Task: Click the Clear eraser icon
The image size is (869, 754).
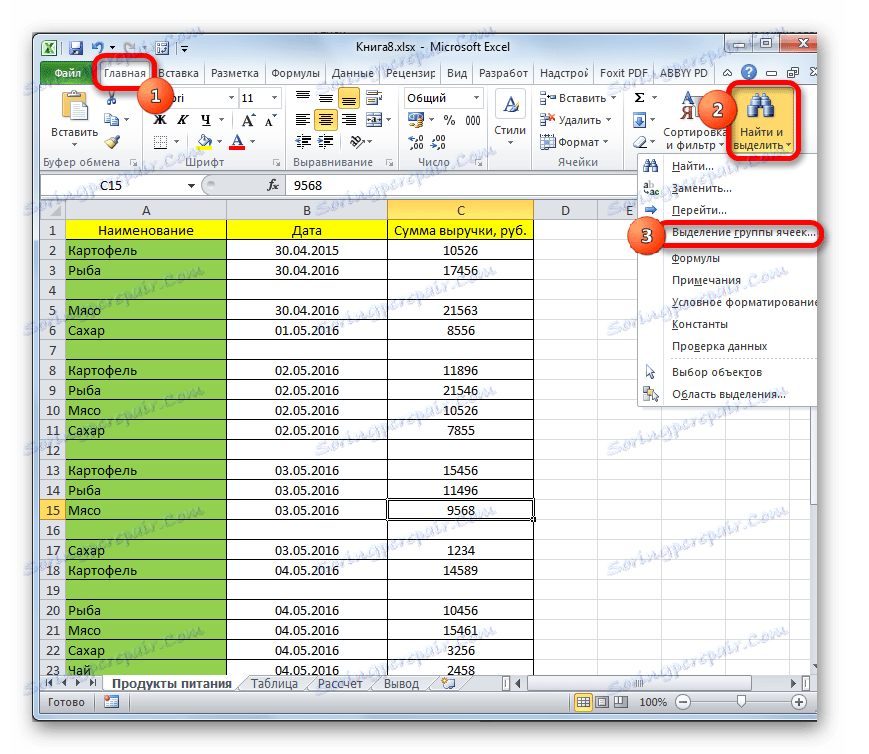Action: (x=640, y=142)
